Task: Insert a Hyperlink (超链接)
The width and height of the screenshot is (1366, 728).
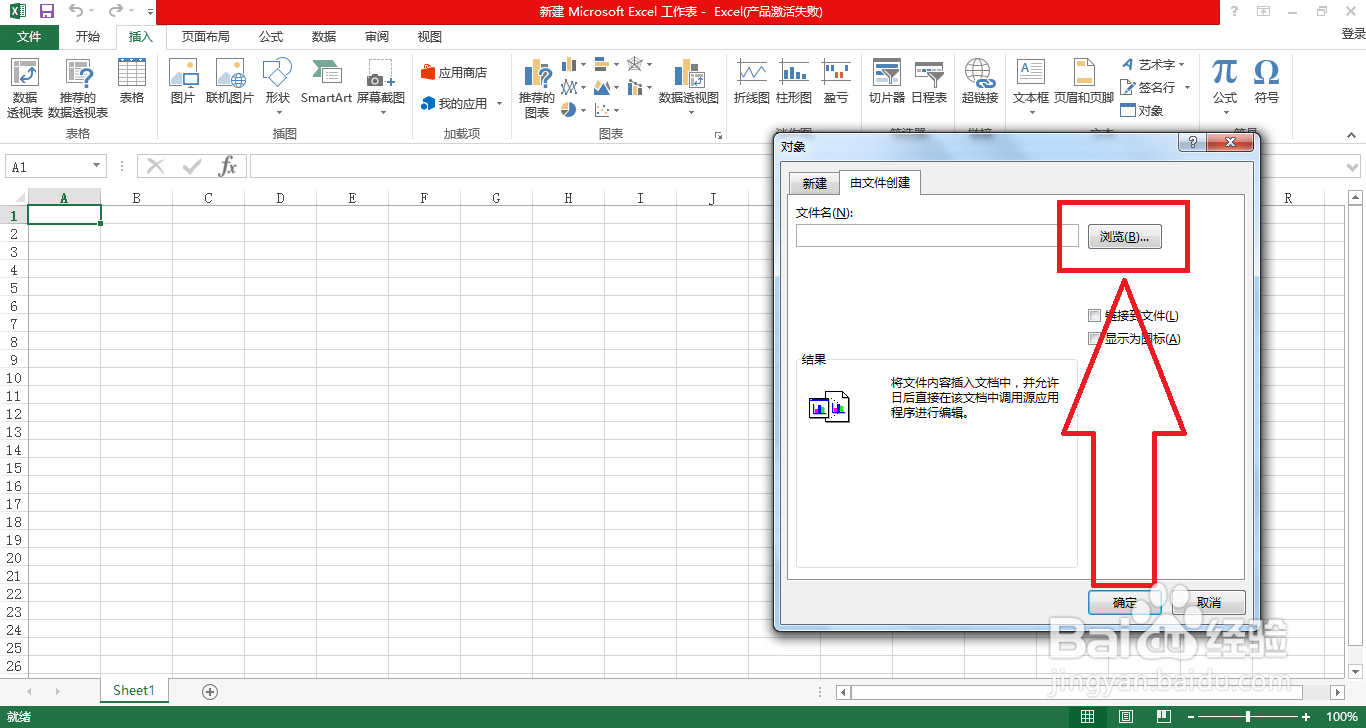Action: (x=980, y=82)
